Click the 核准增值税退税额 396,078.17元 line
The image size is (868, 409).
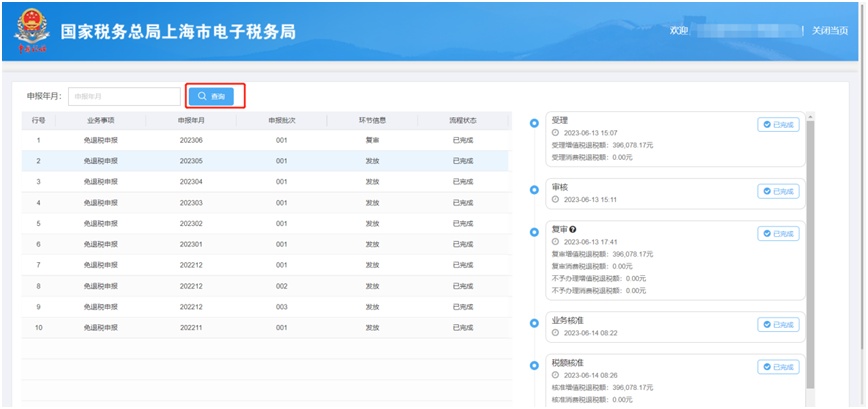602,387
